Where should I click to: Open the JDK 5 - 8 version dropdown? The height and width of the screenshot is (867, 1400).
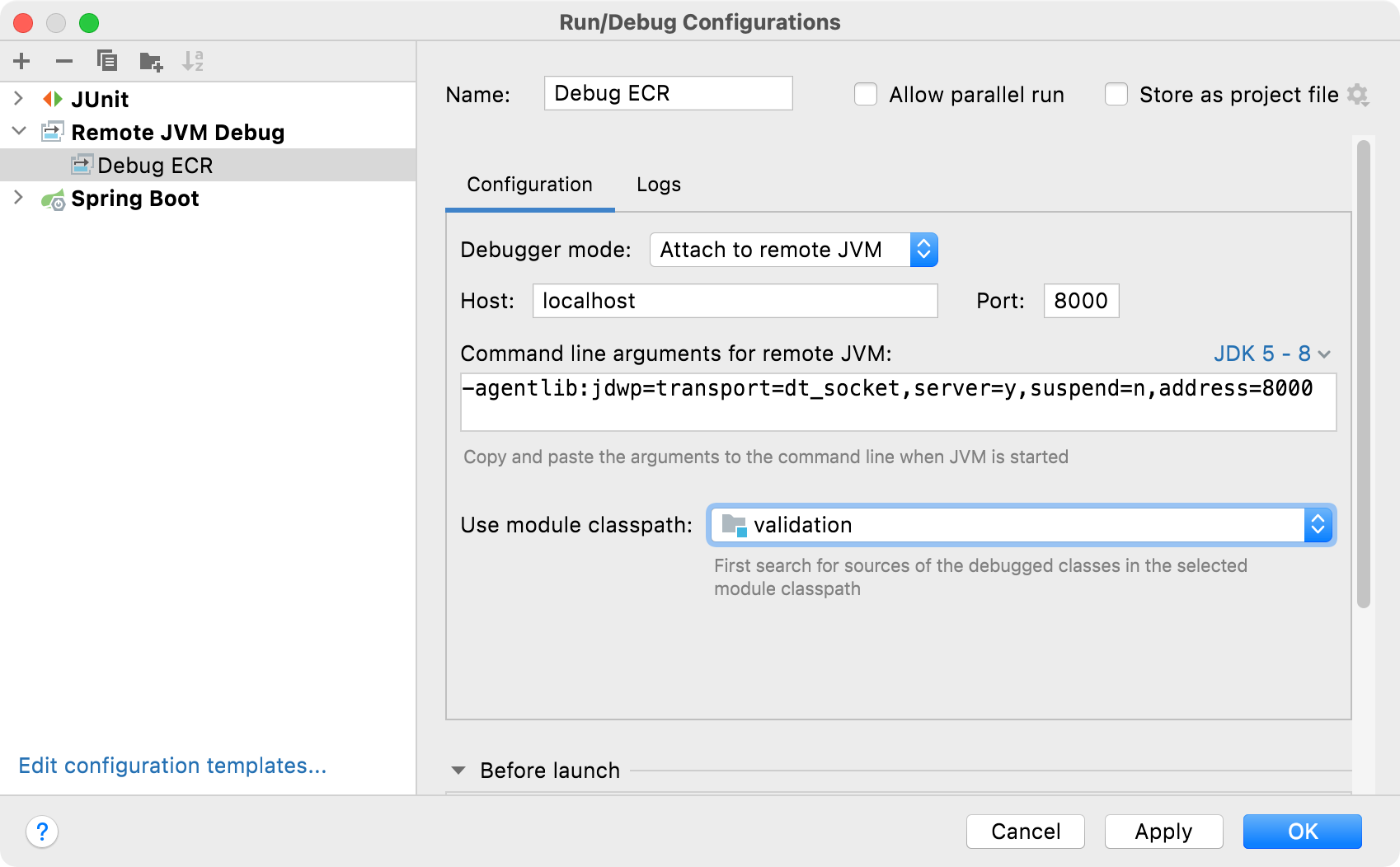click(1271, 354)
